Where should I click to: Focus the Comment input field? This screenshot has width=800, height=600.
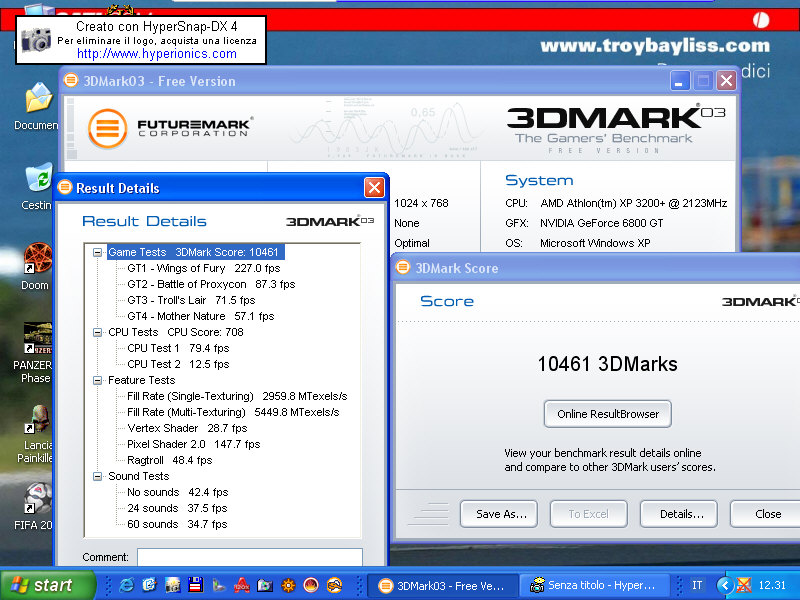tap(249, 557)
